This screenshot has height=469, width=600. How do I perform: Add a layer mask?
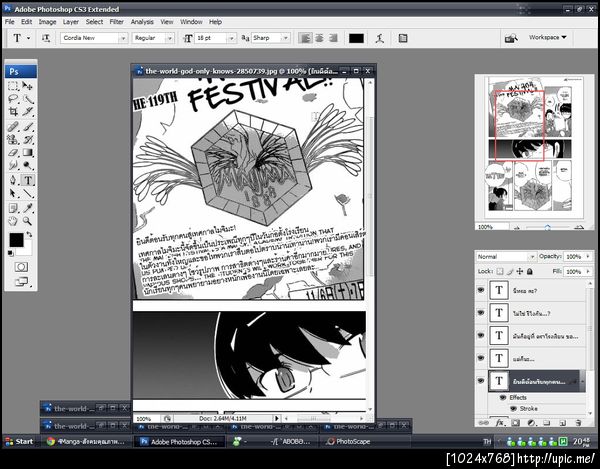click(x=515, y=423)
